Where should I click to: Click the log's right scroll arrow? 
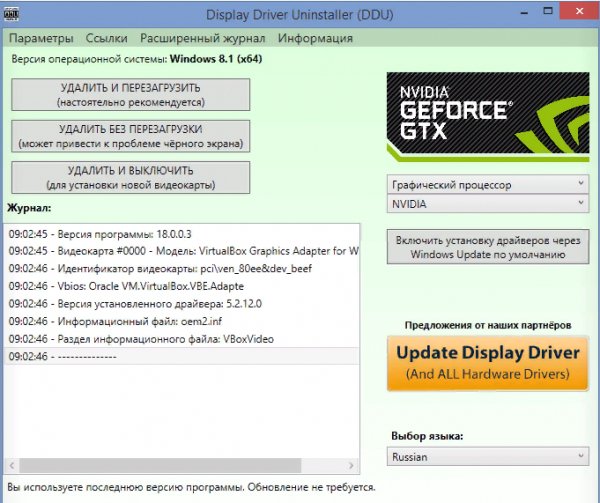click(x=351, y=466)
